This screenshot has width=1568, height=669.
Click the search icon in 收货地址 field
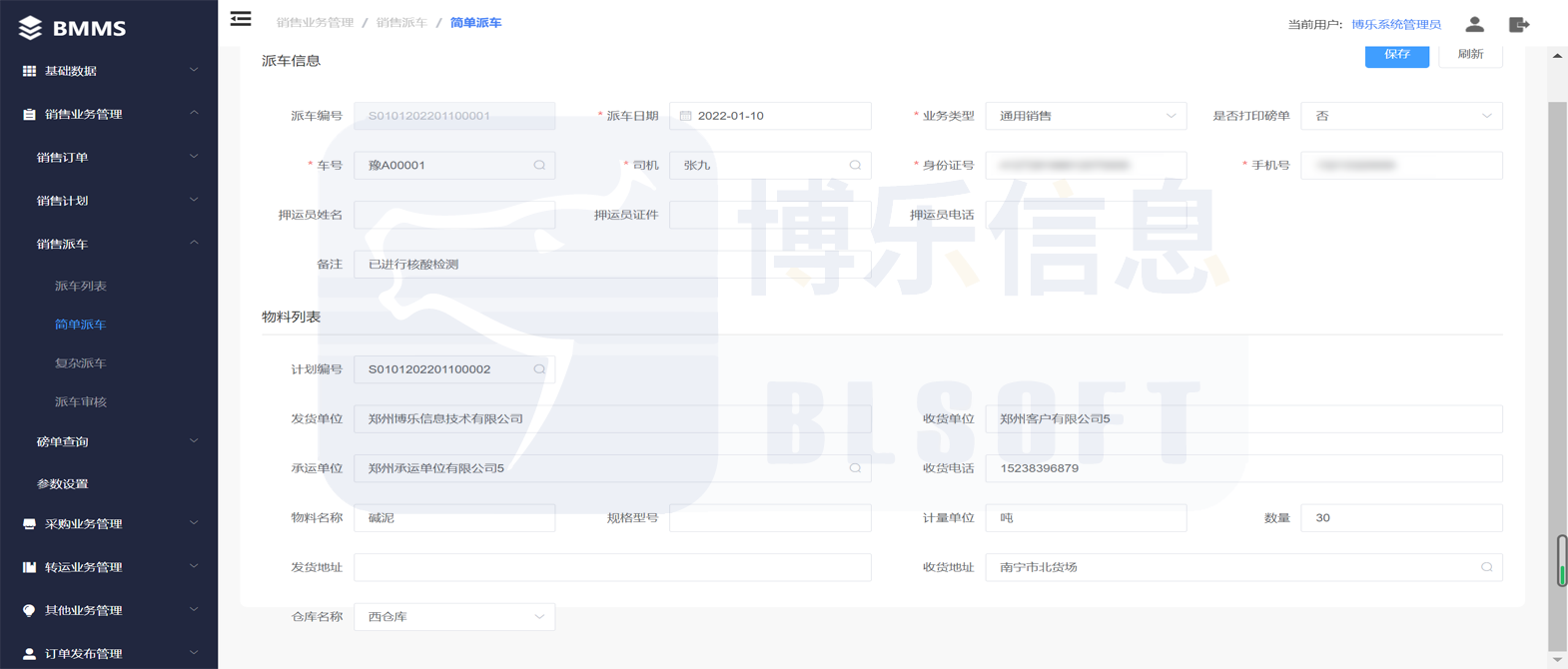tap(1486, 567)
